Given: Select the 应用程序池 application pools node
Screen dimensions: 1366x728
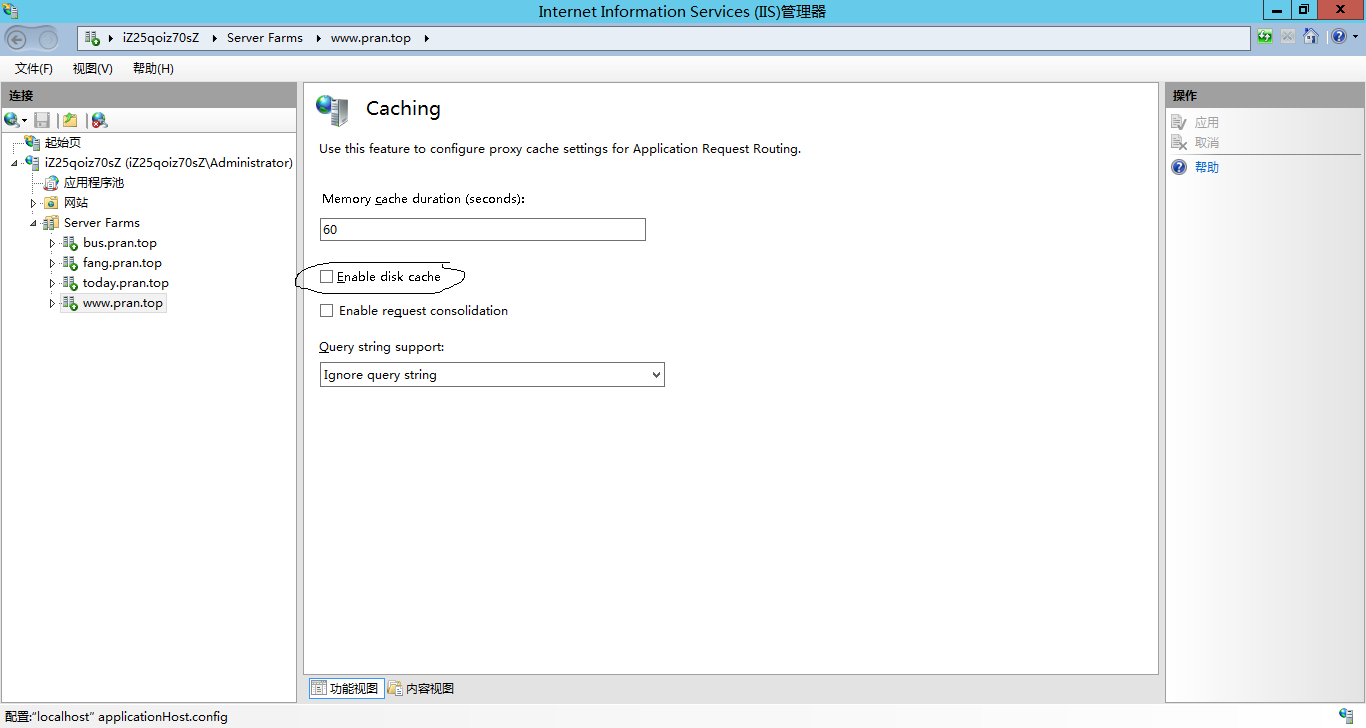Looking at the screenshot, I should click(x=93, y=183).
